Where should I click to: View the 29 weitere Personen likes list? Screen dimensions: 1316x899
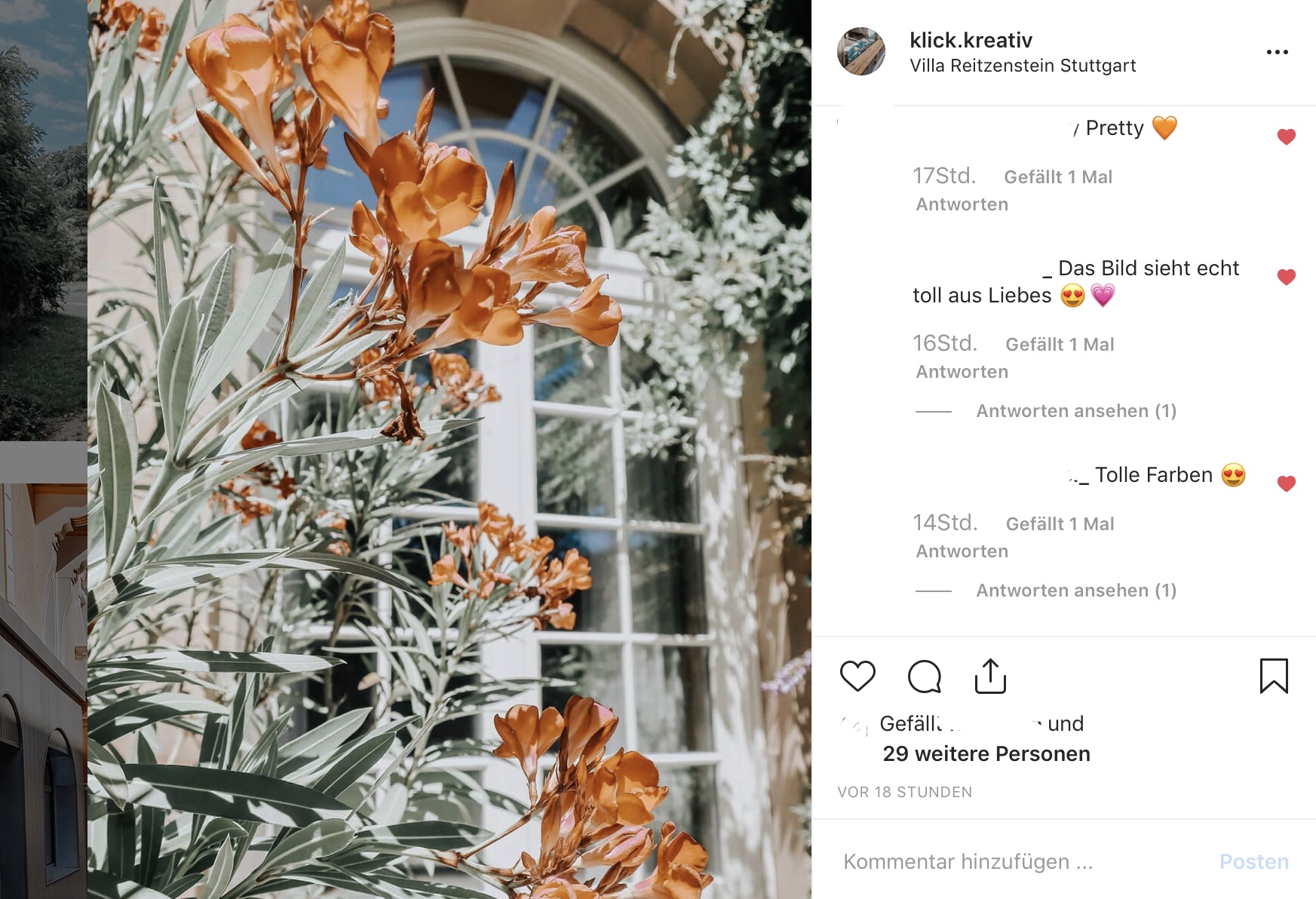pyautogui.click(x=986, y=753)
